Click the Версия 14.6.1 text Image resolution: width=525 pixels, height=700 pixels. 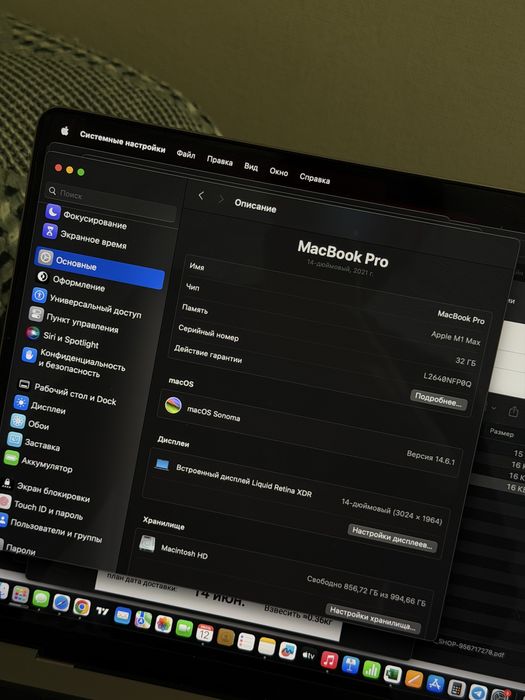(430, 457)
